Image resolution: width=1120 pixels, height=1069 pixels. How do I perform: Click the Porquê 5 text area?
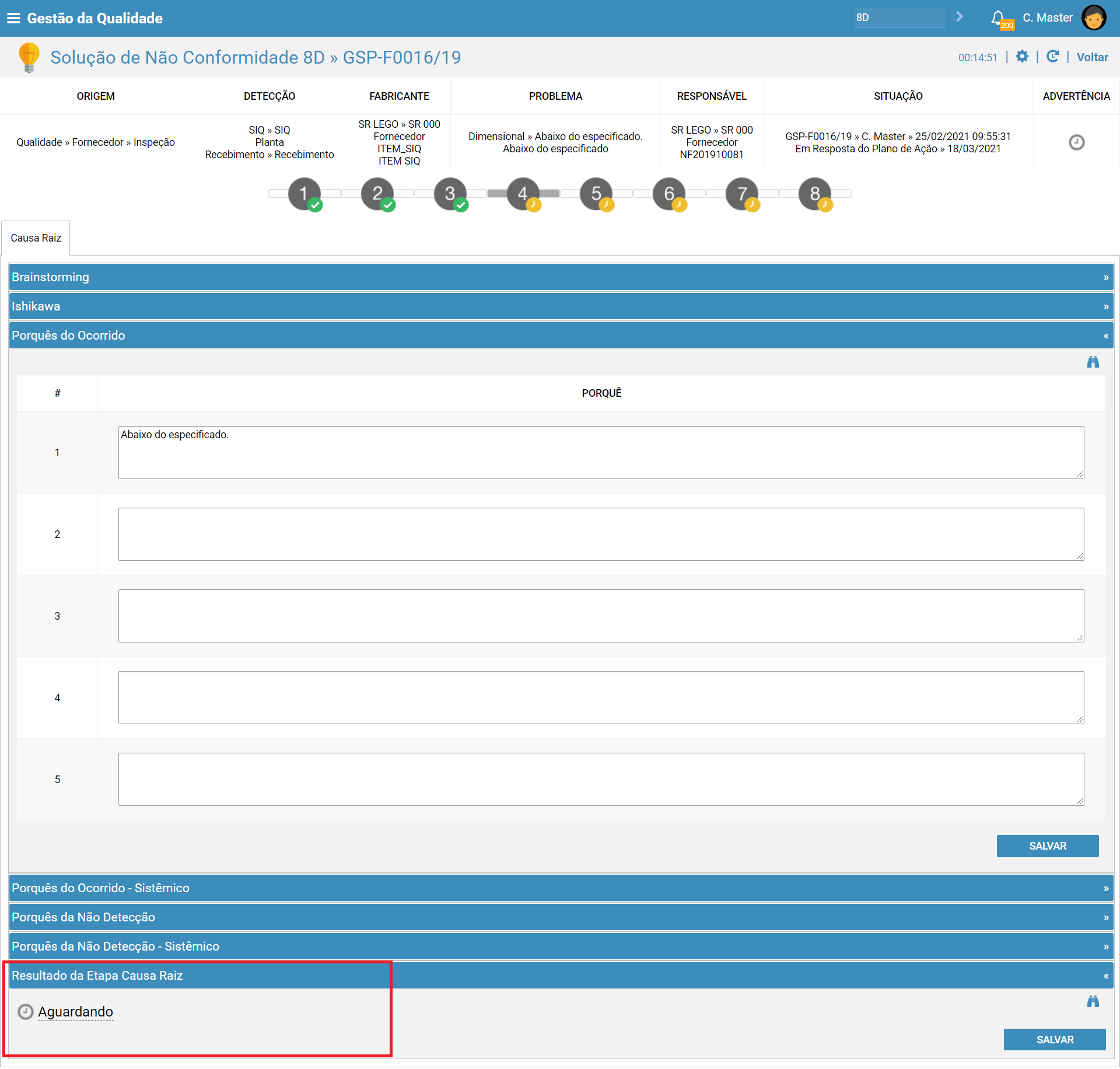pyautogui.click(x=601, y=780)
